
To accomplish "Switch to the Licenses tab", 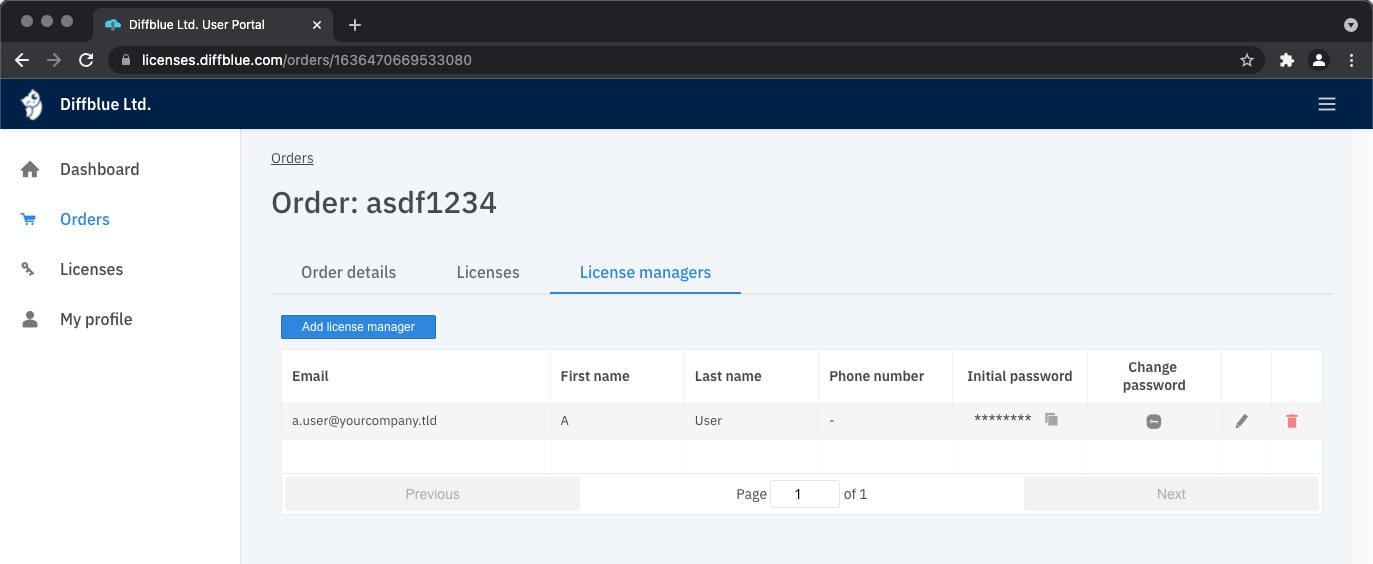I will pos(488,272).
